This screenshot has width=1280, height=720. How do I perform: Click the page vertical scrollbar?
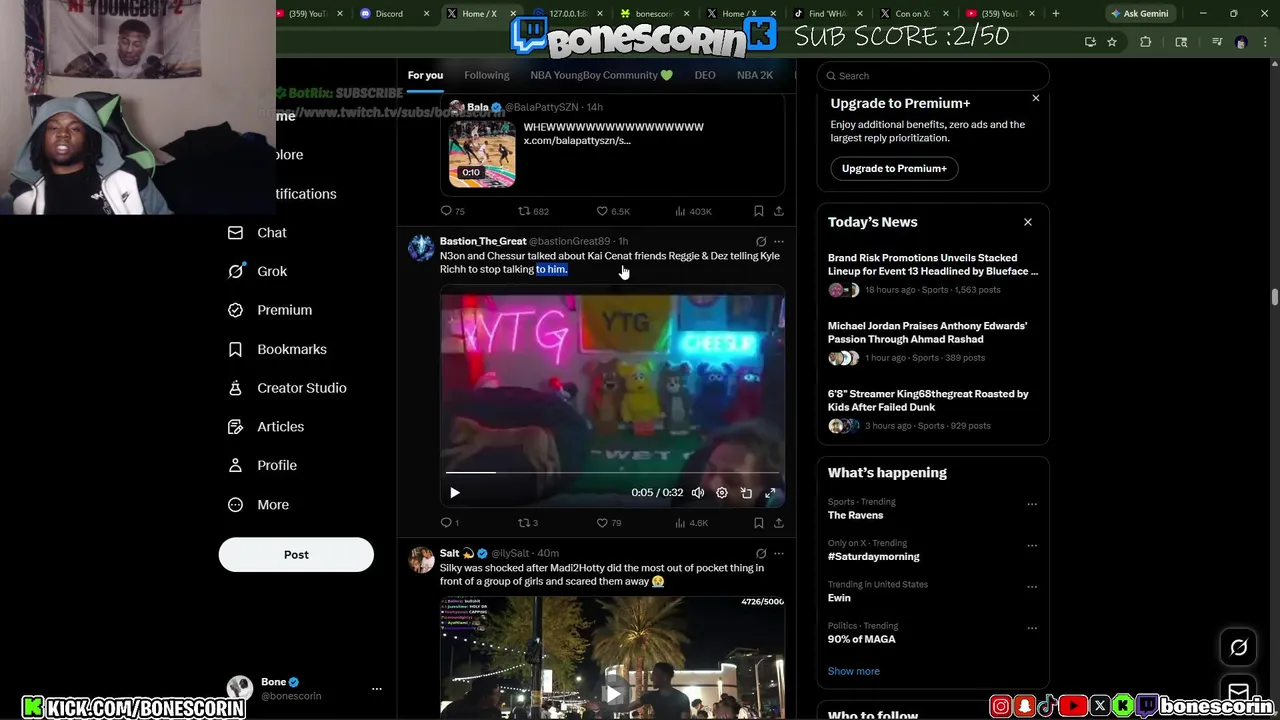[1274, 297]
